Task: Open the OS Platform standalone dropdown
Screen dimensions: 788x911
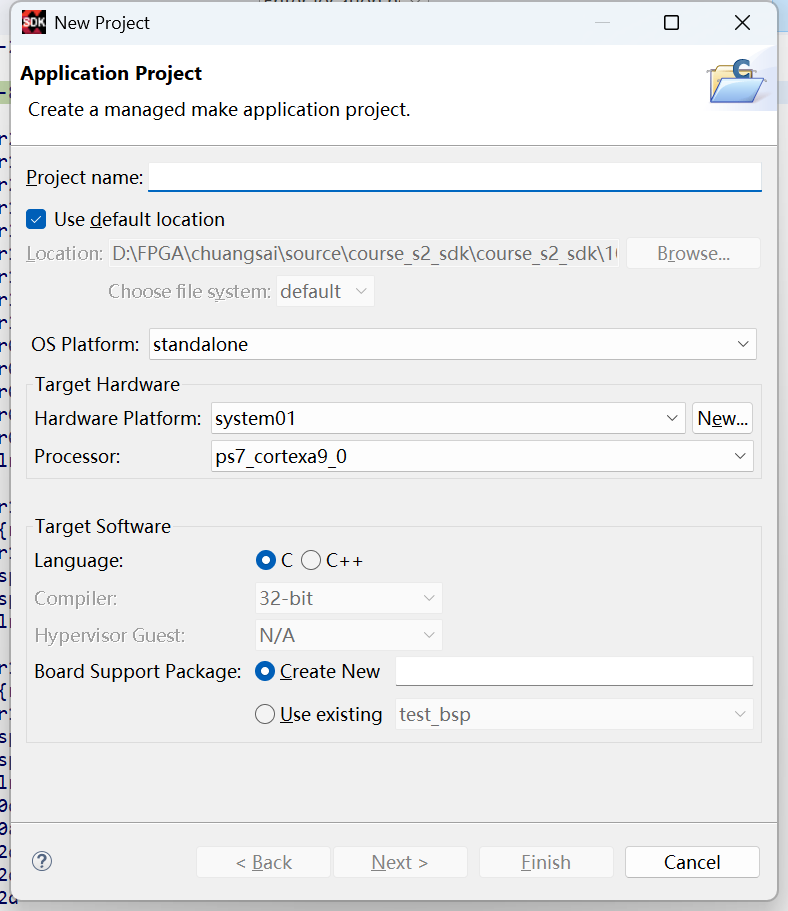Action: [453, 344]
